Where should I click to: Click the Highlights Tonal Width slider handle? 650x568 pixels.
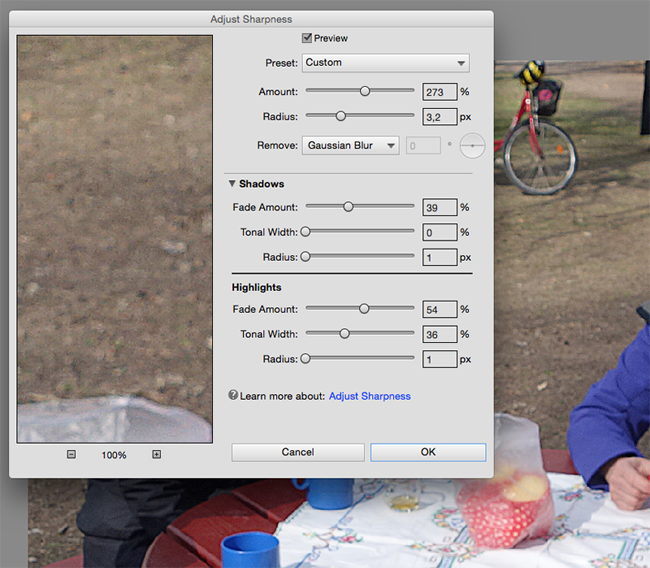(x=344, y=333)
